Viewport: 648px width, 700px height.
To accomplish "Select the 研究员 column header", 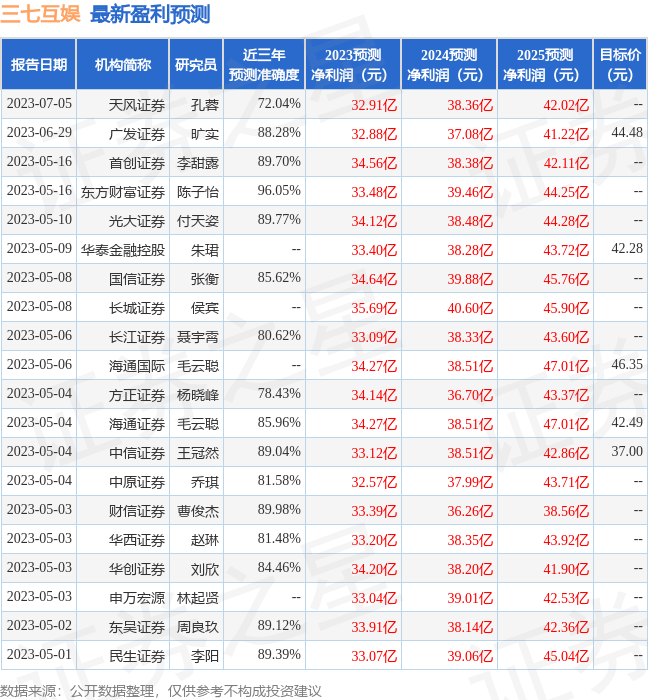I will tap(196, 64).
